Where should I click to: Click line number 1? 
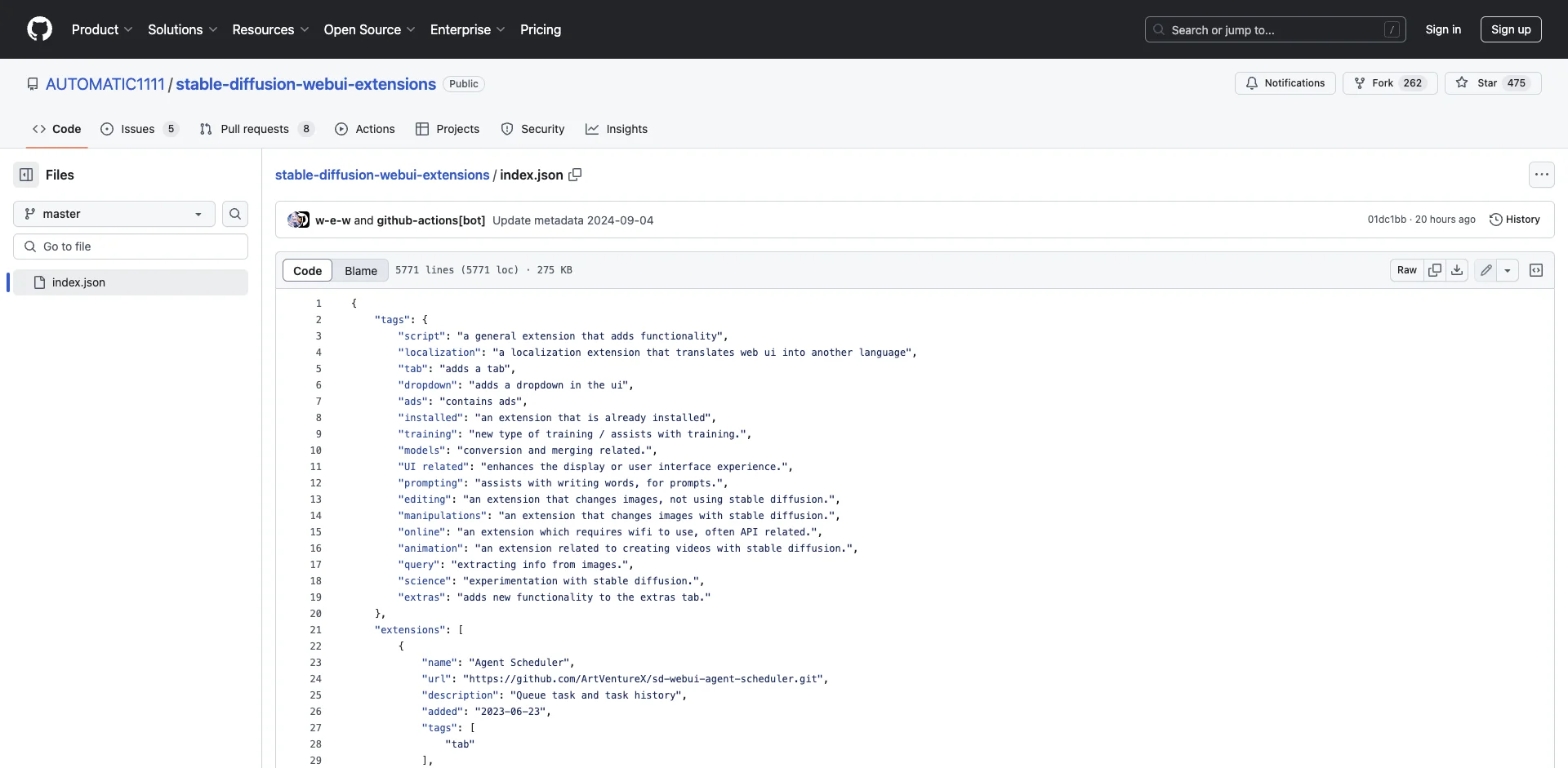coord(318,304)
